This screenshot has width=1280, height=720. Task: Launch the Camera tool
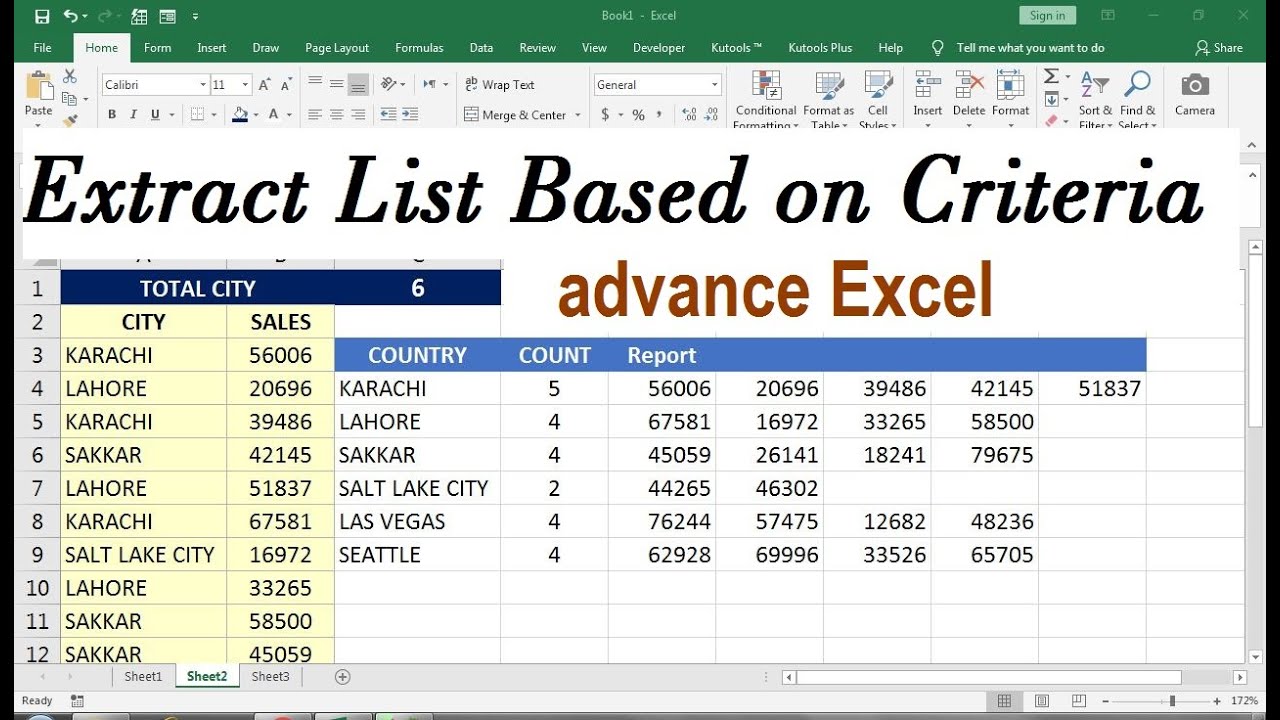coord(1195,93)
